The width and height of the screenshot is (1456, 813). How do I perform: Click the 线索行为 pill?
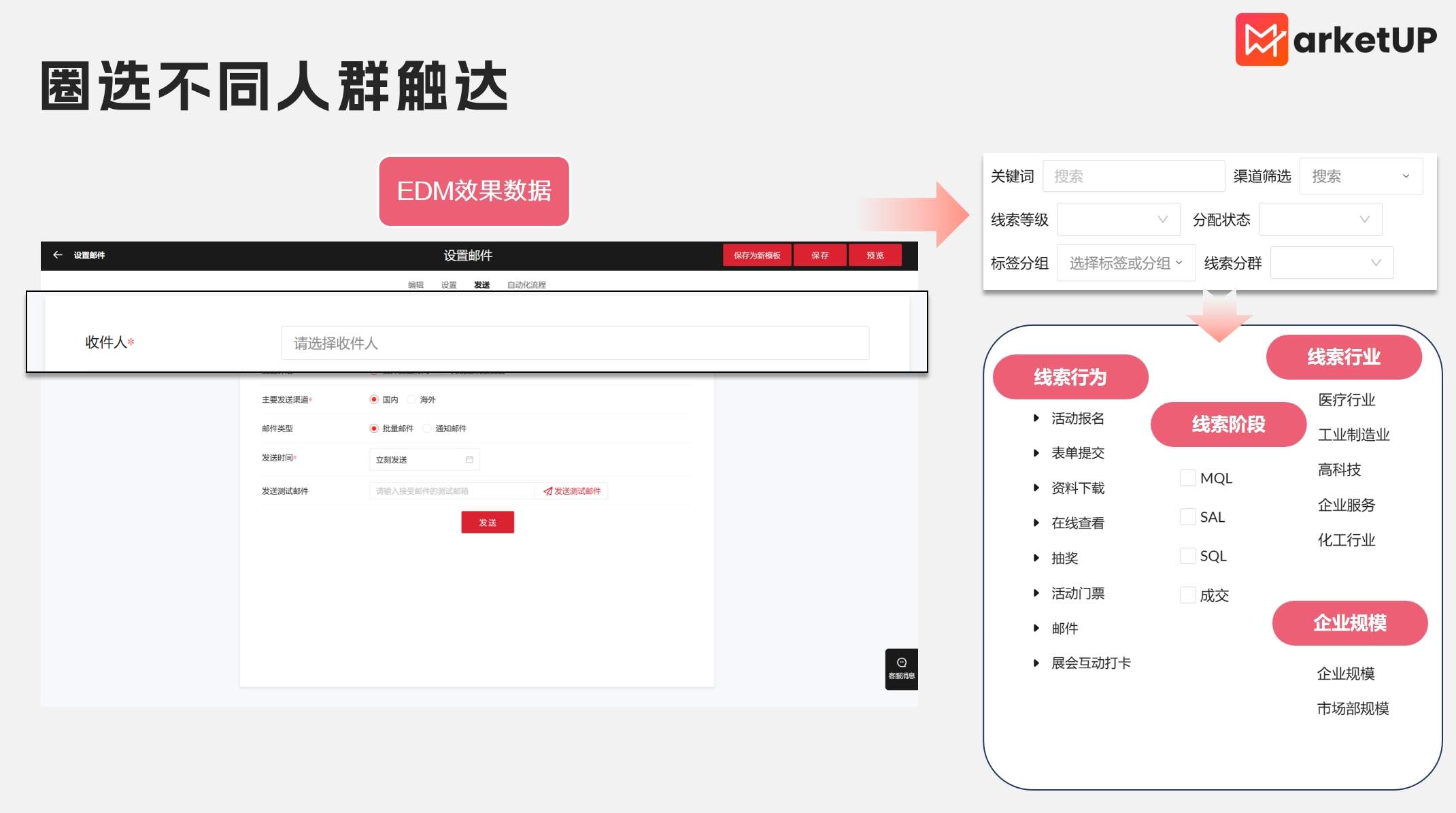tap(1070, 377)
